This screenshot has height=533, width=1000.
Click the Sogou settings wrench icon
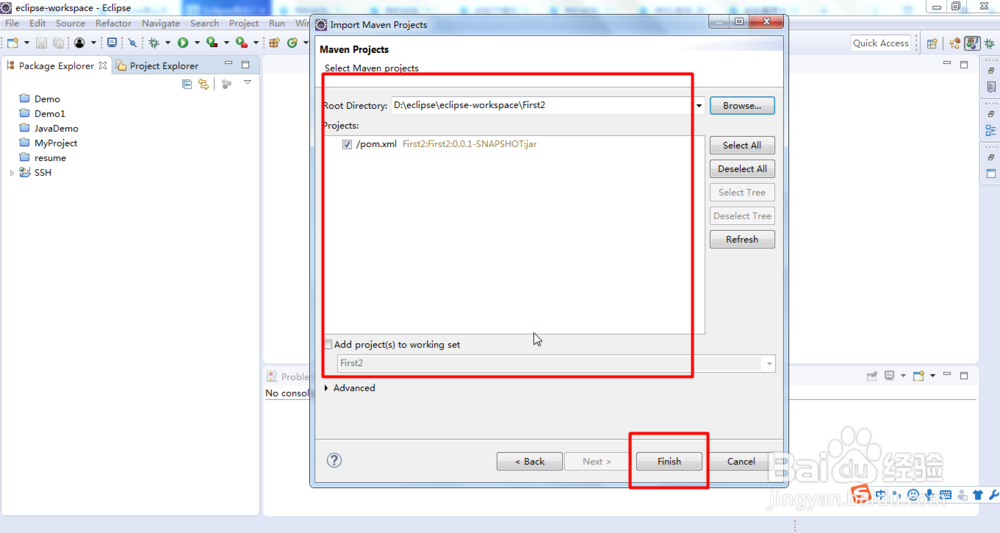[994, 495]
